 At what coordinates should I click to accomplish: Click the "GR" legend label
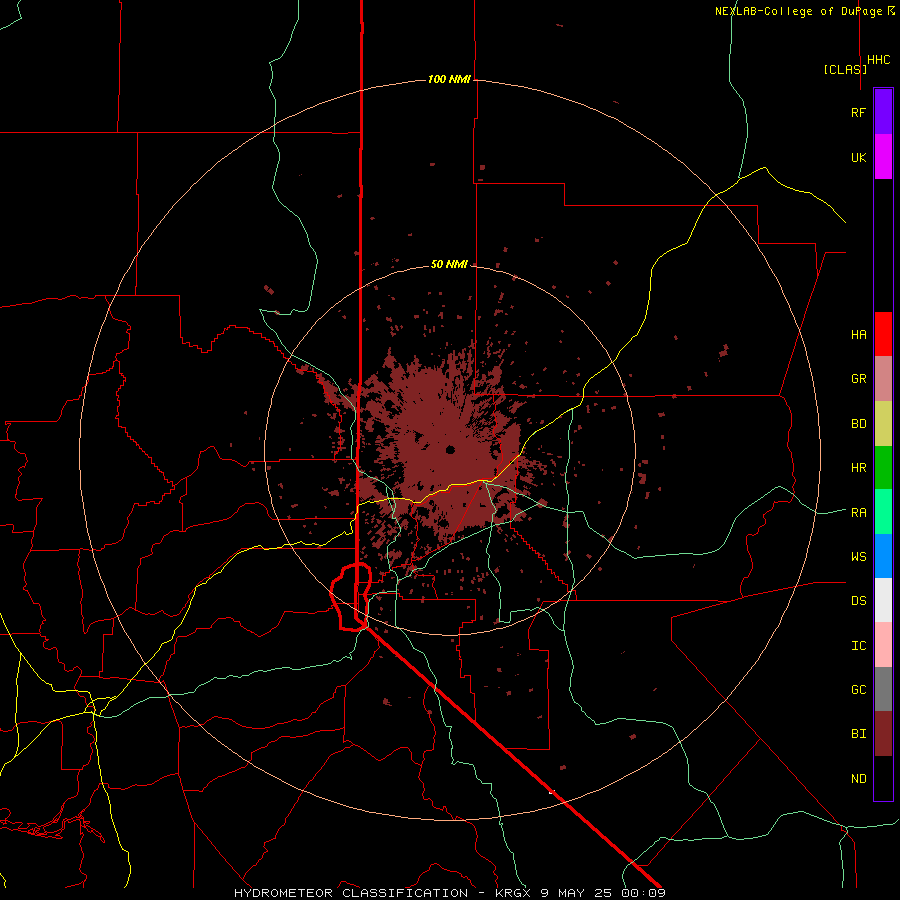[859, 379]
